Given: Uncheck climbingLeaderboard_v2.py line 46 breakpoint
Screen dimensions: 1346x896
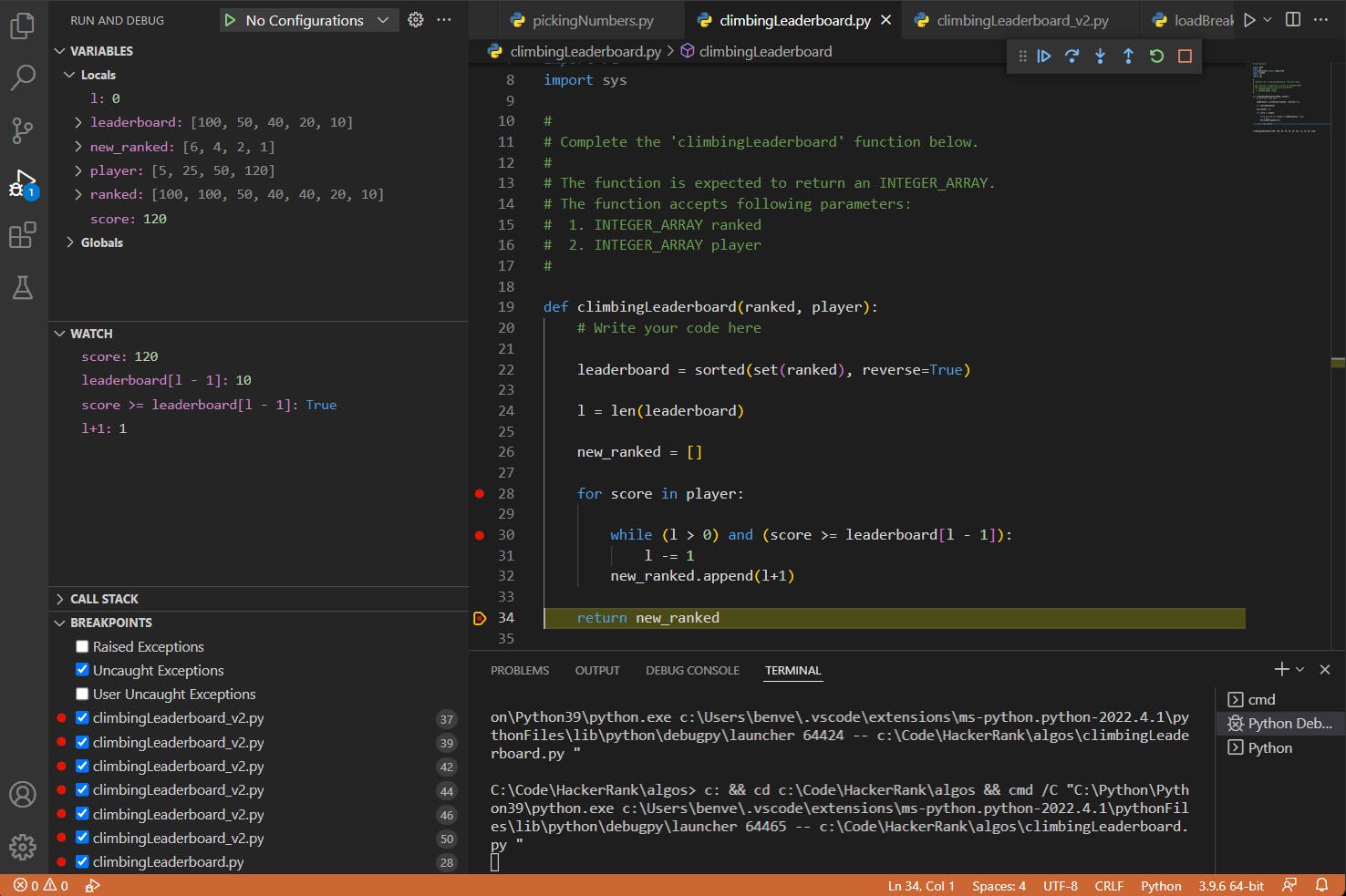Looking at the screenshot, I should 82,814.
